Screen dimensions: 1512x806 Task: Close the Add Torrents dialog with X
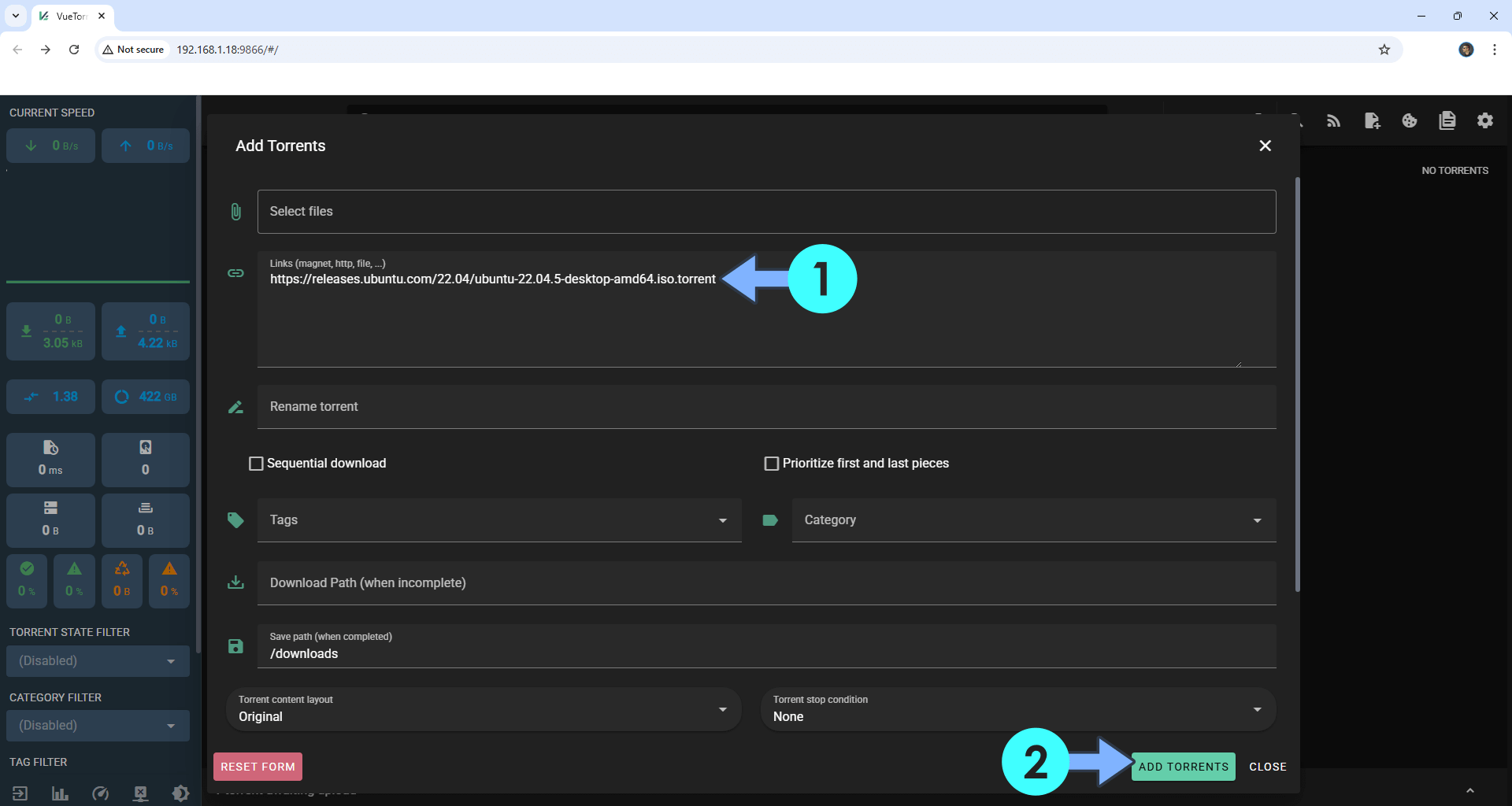tap(1265, 146)
